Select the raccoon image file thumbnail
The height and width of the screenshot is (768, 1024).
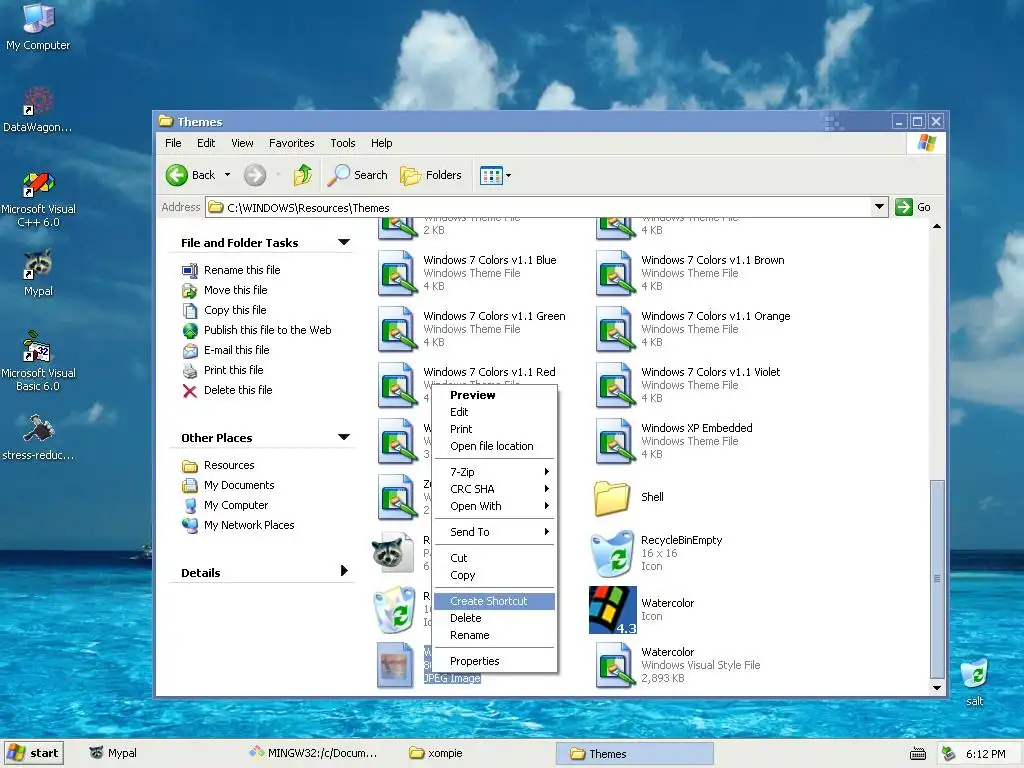click(393, 553)
